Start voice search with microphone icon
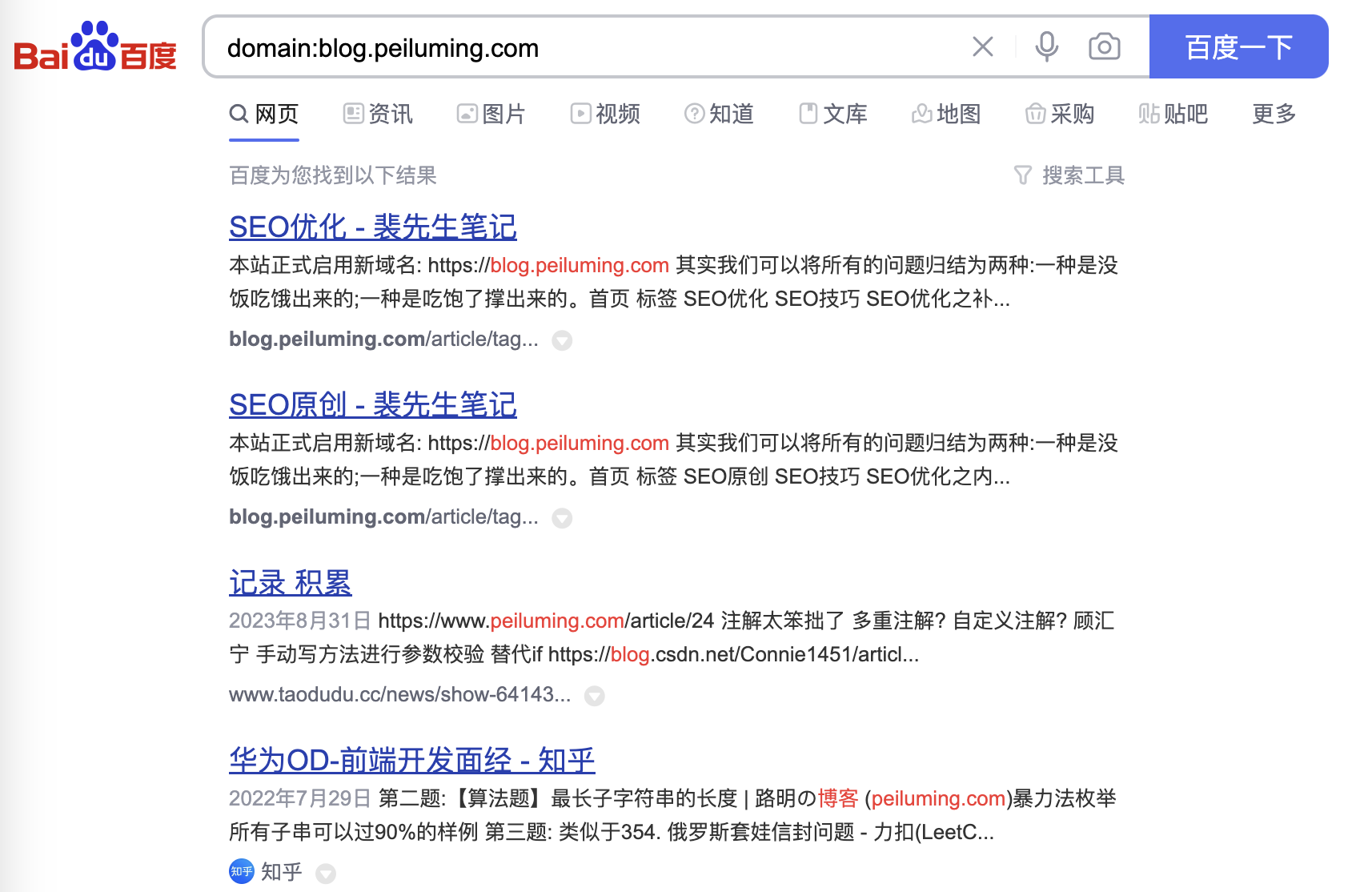This screenshot has width=1372, height=892. 1046,47
